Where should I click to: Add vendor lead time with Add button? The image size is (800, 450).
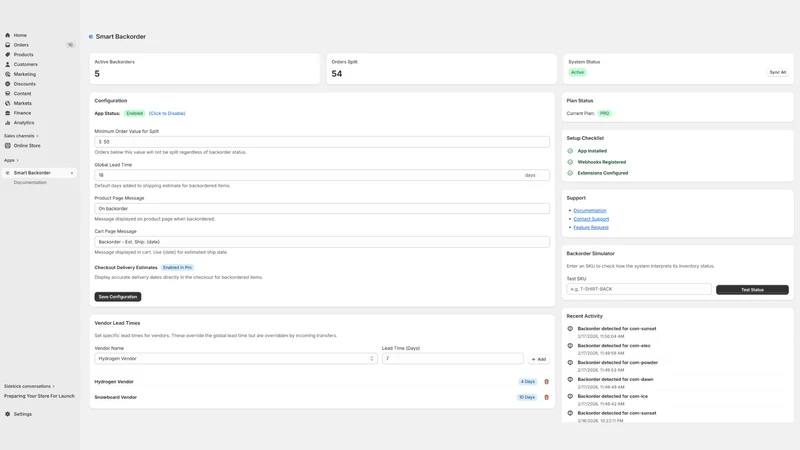coord(538,359)
